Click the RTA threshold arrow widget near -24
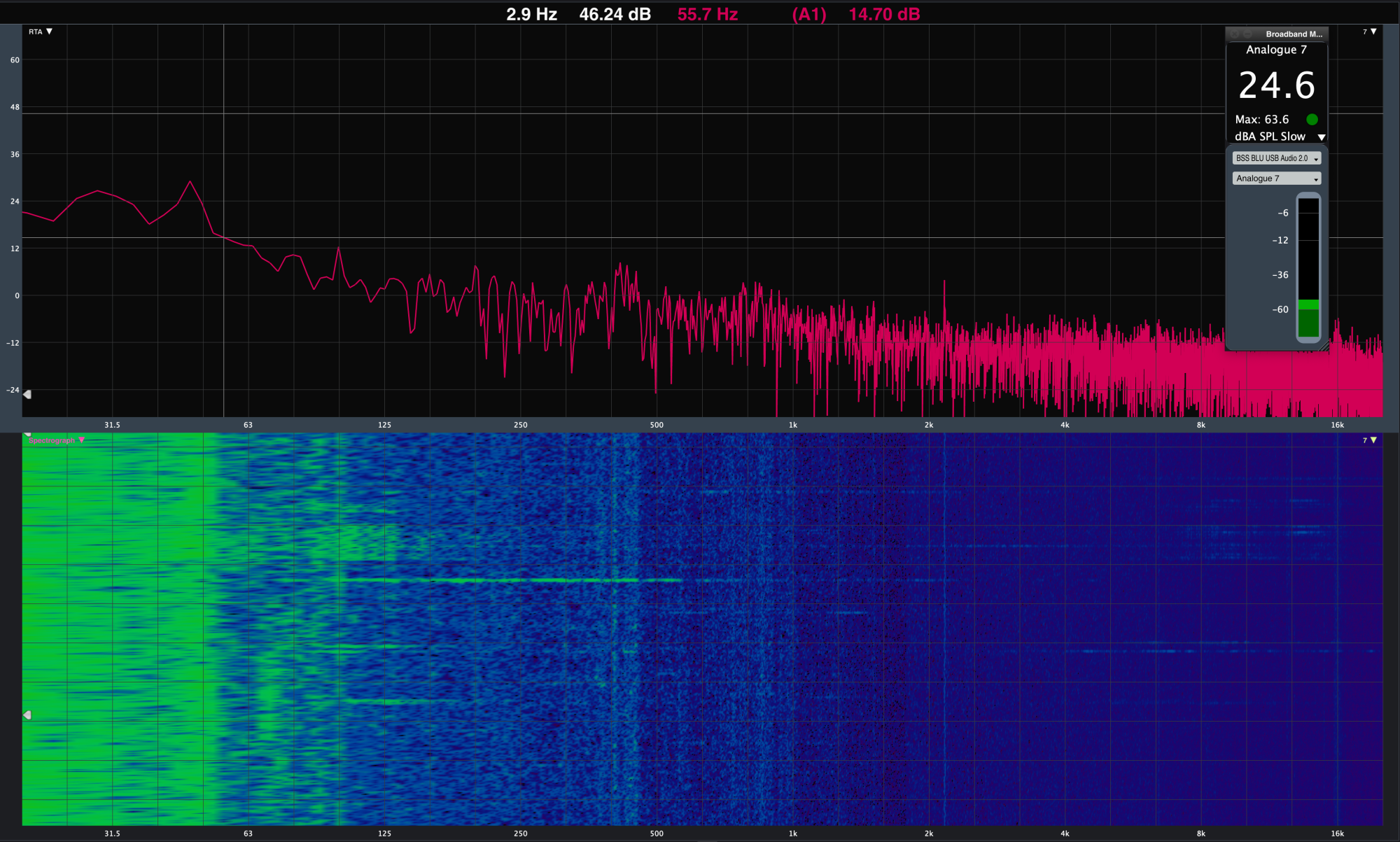 coord(27,395)
